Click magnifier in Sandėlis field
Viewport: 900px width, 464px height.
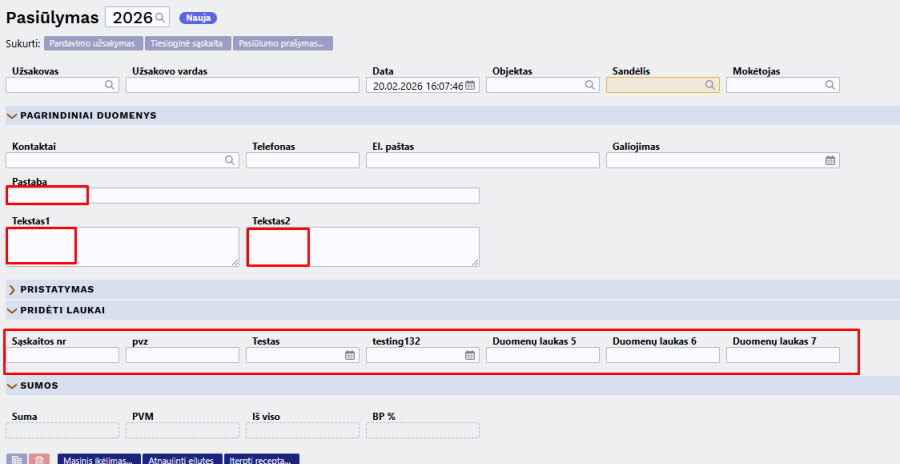(710, 86)
